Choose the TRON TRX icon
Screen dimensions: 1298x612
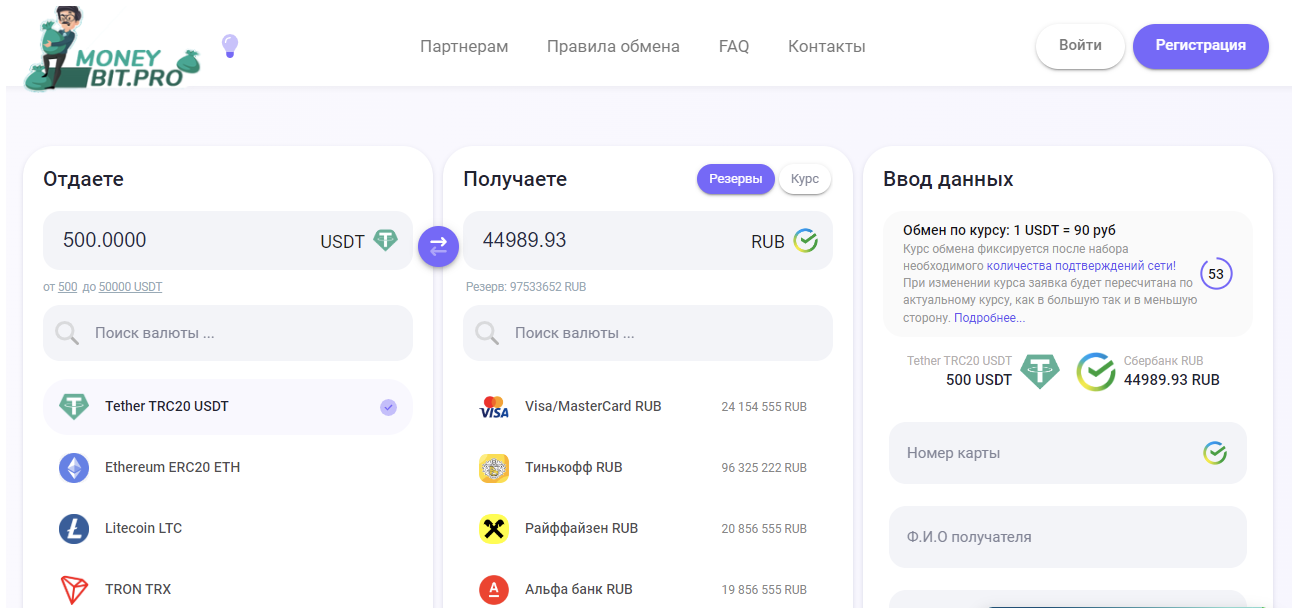(74, 589)
